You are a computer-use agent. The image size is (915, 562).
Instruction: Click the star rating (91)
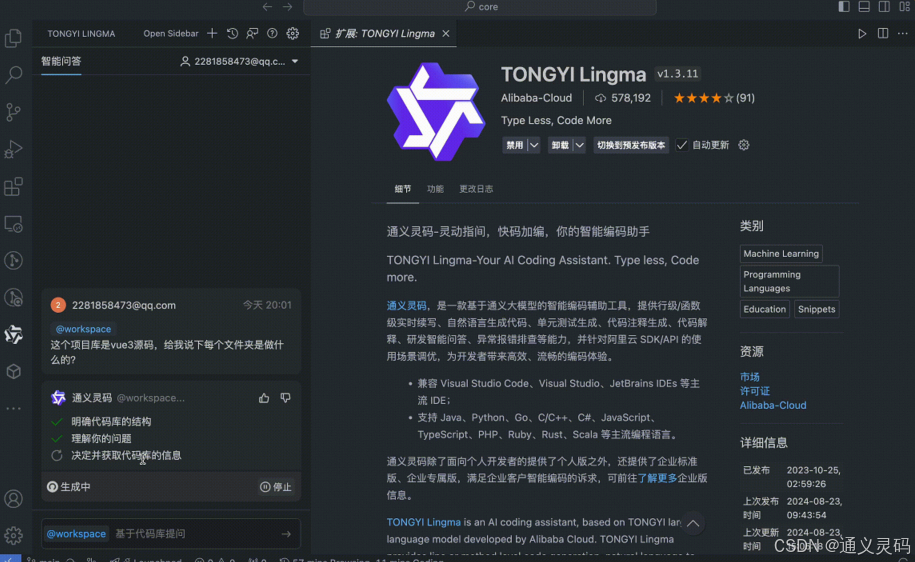(x=714, y=98)
